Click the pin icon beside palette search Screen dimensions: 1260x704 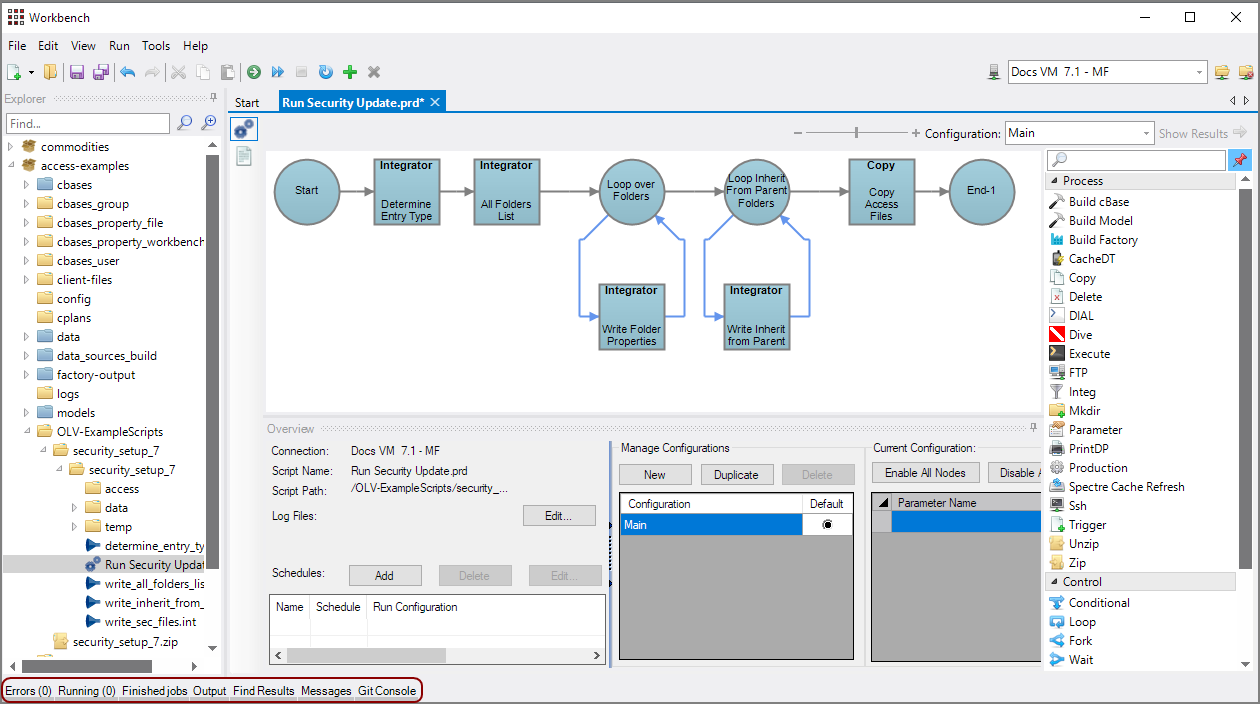tap(1240, 160)
